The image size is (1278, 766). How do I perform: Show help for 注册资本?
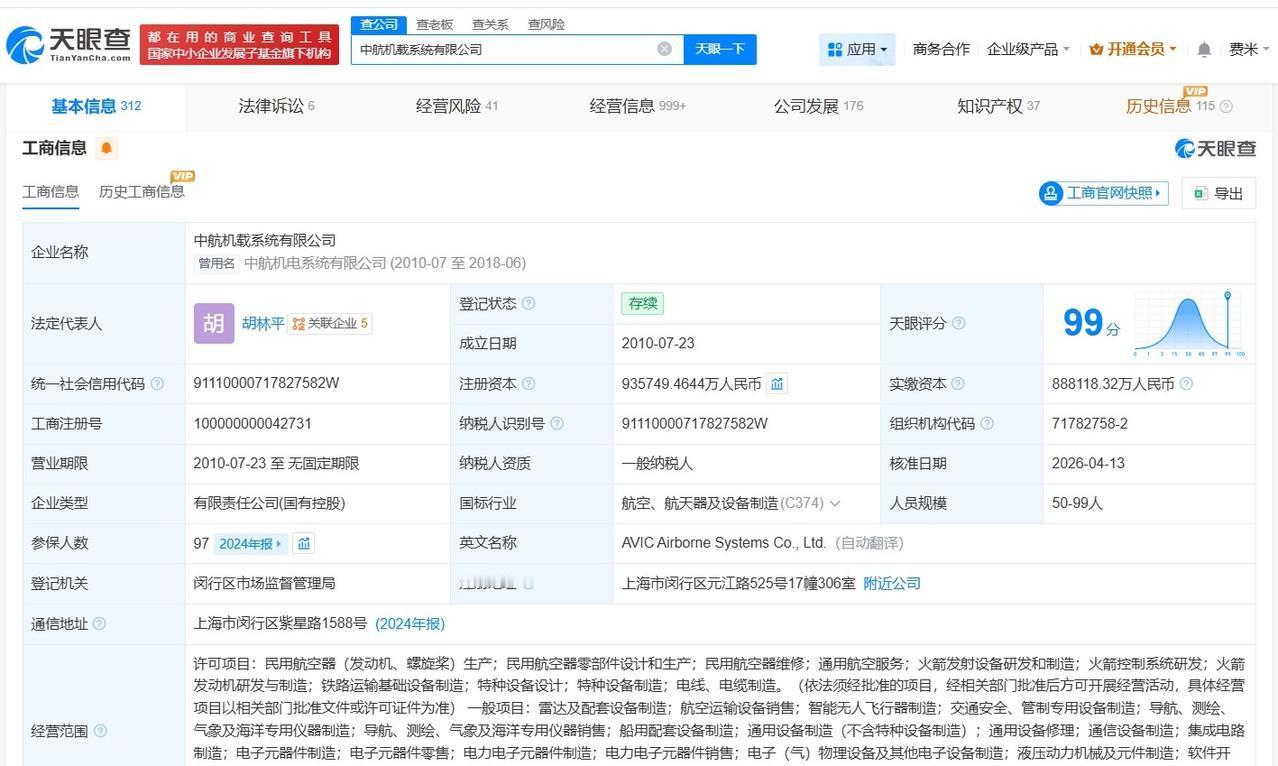[529, 384]
